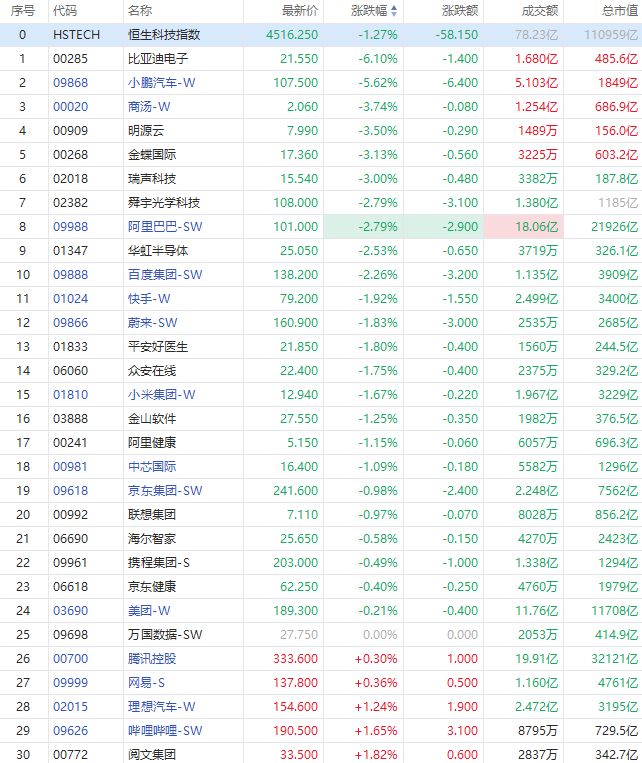Click stock code 00020

click(x=71, y=107)
